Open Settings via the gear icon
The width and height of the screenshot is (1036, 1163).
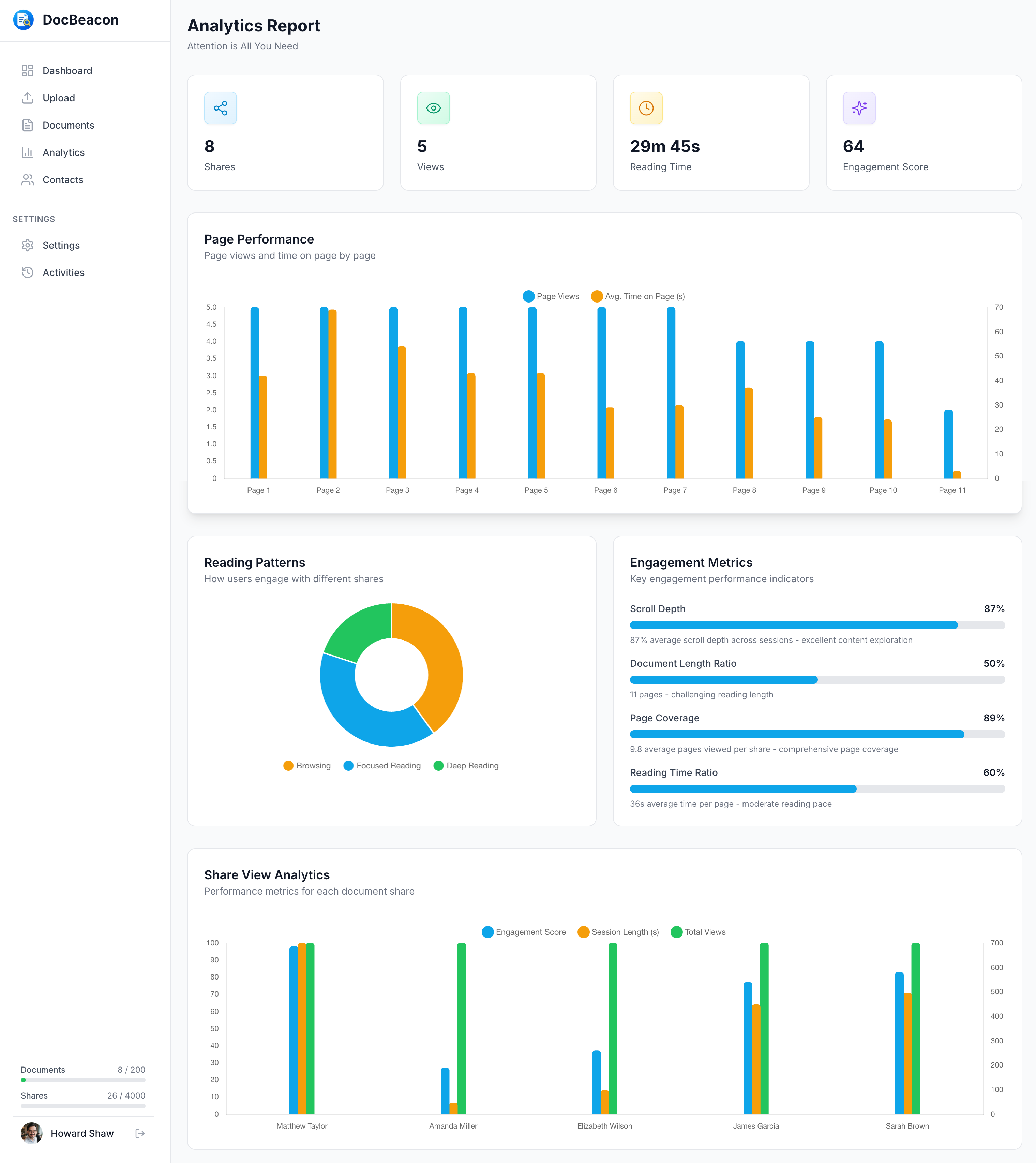click(28, 245)
